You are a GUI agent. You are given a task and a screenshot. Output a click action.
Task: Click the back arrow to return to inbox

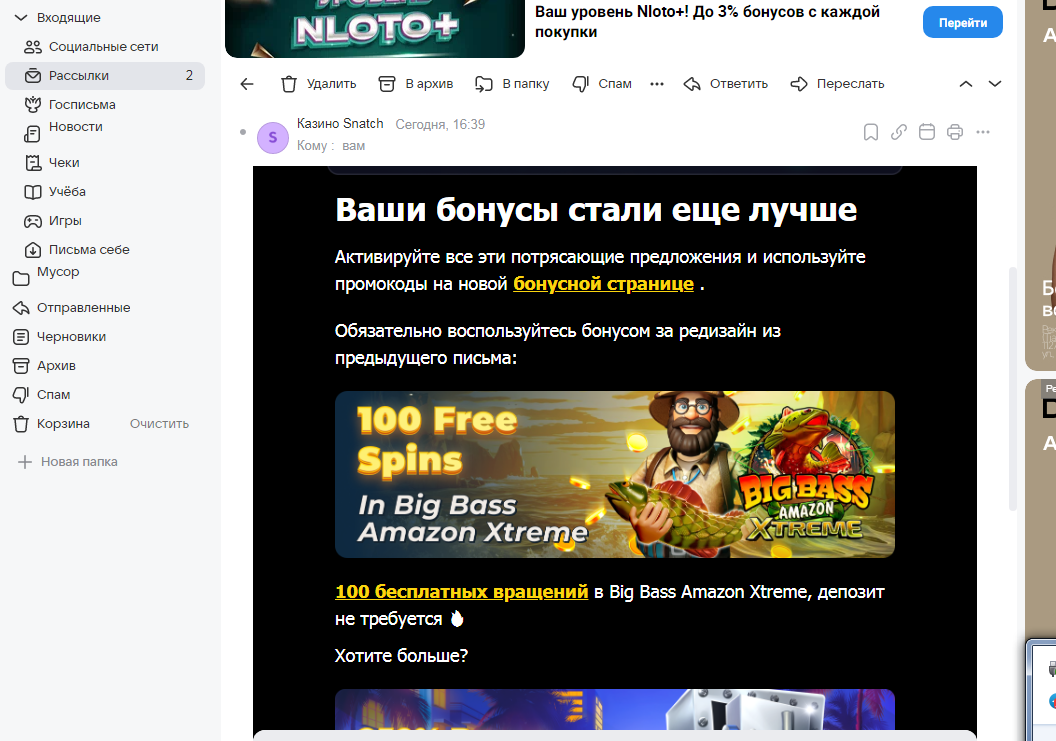[247, 84]
